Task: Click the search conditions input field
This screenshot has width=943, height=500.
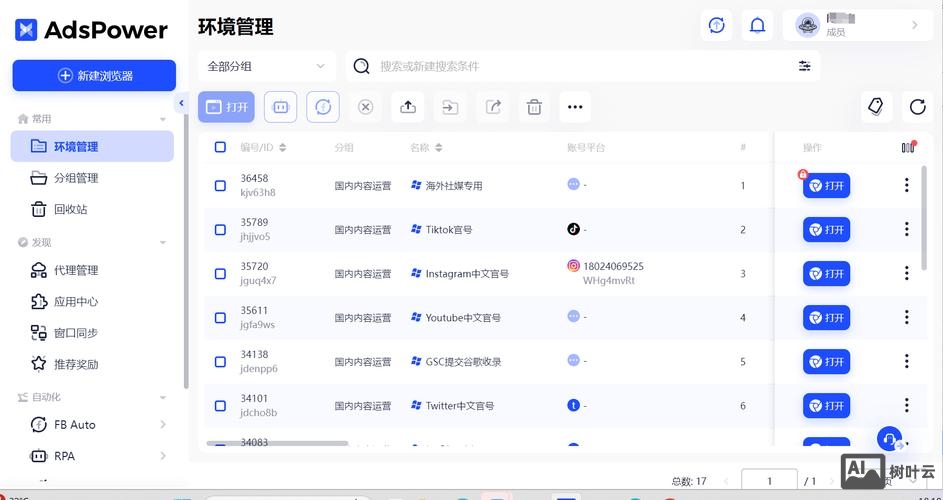Action: pyautogui.click(x=583, y=66)
